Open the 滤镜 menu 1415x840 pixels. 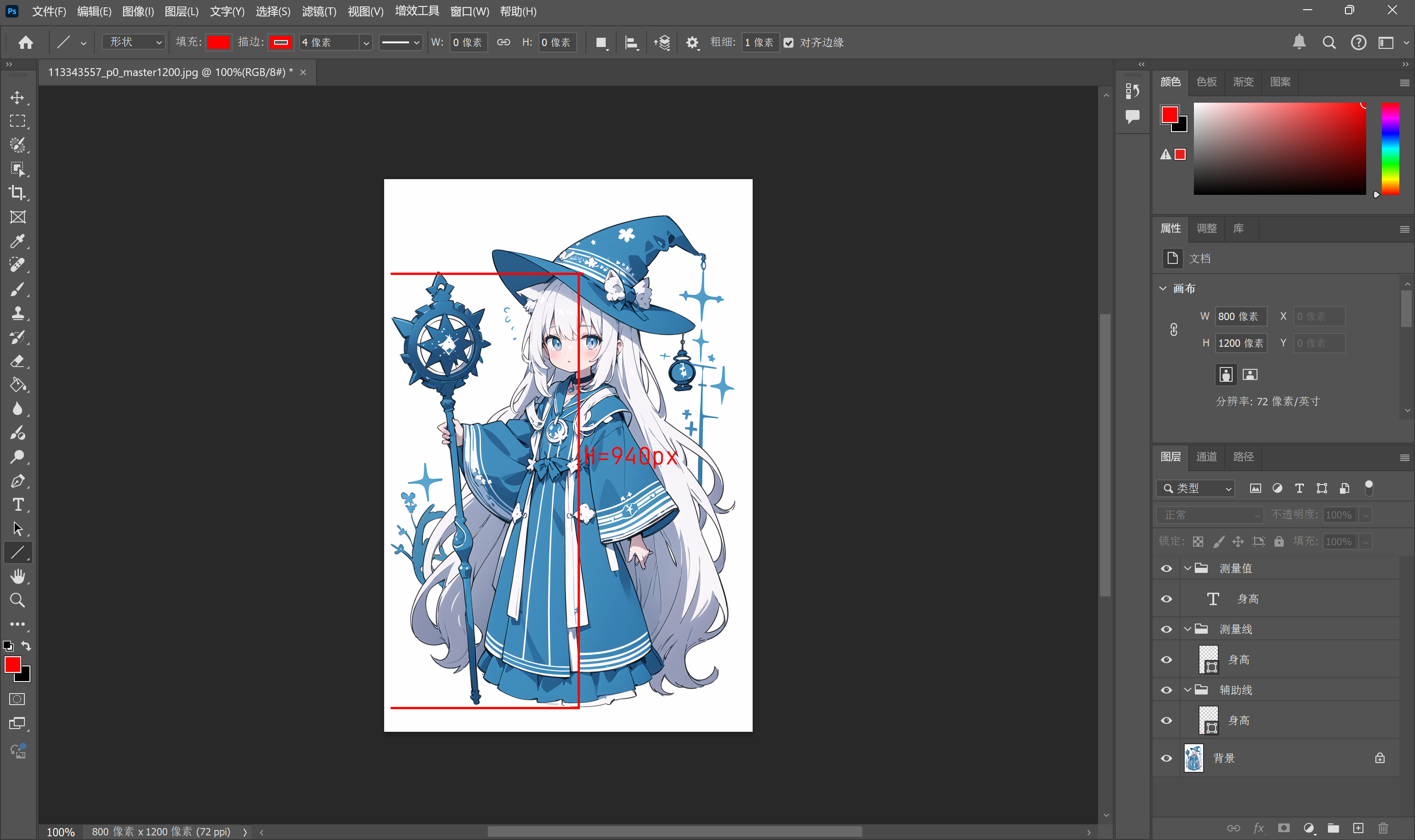[x=319, y=12]
